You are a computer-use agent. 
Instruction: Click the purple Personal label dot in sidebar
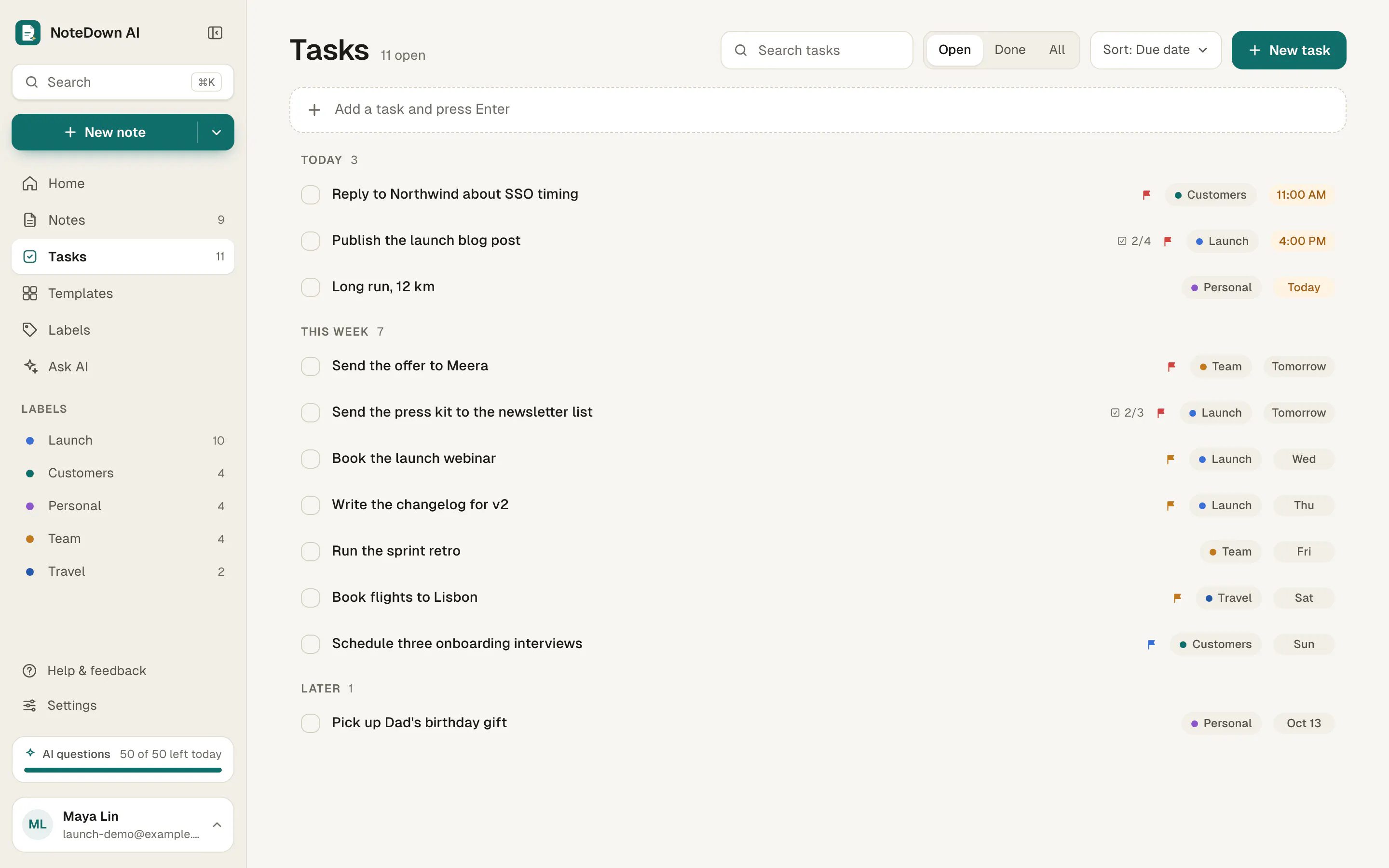click(x=30, y=506)
